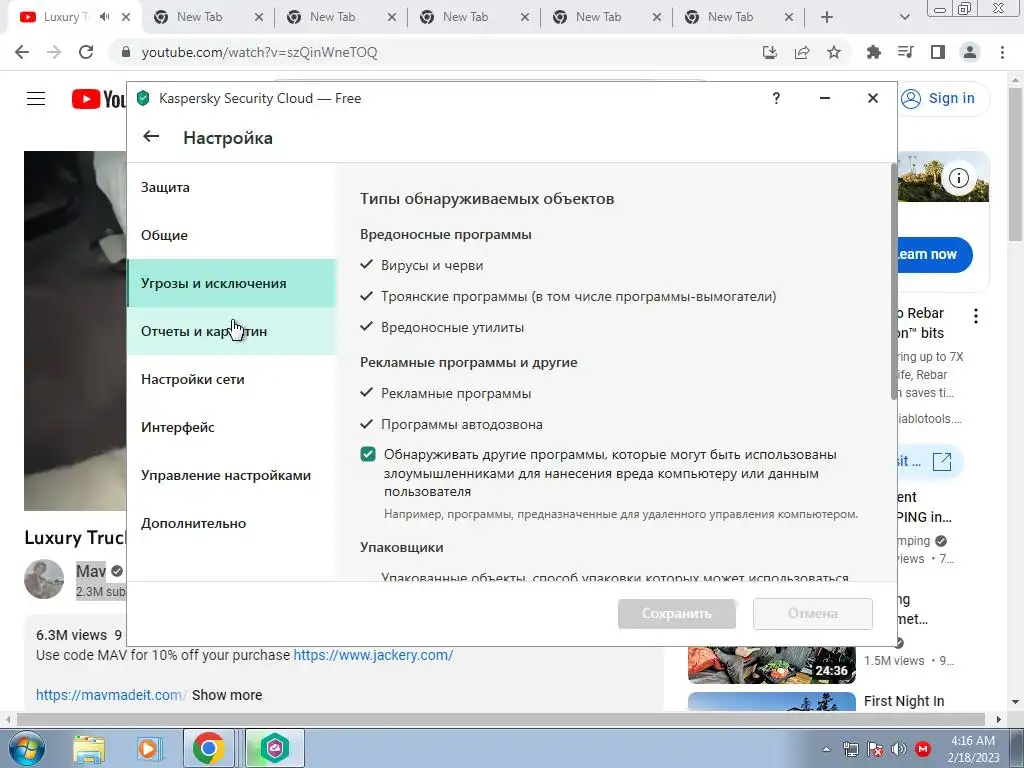Image resolution: width=1024 pixels, height=768 pixels.
Task: Click the YouTube logo
Action: (98, 99)
